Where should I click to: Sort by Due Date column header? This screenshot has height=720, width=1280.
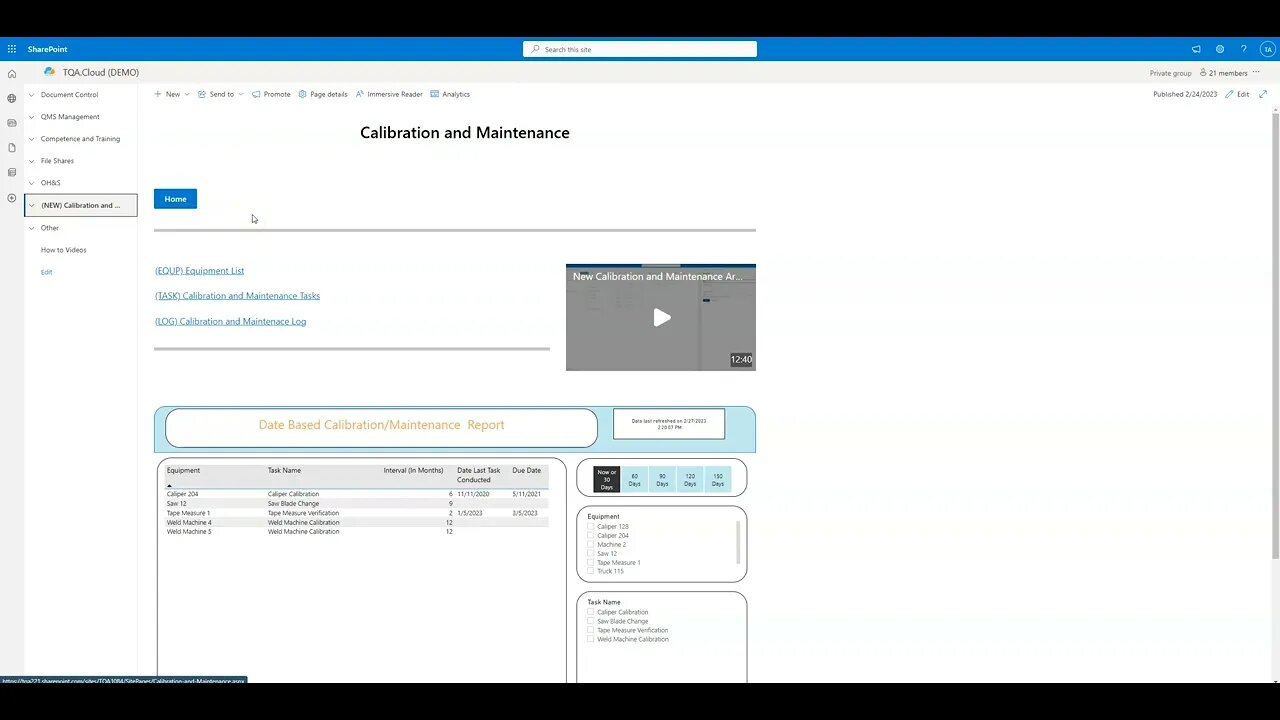(526, 470)
